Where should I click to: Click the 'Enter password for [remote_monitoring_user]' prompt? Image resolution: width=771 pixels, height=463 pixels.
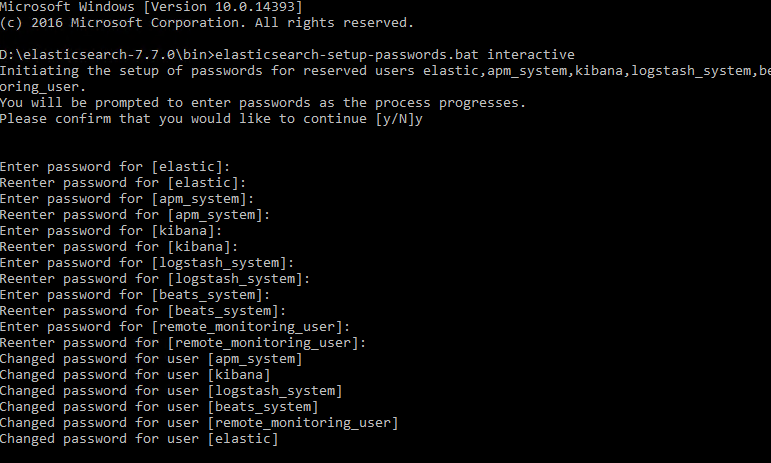[175, 327]
